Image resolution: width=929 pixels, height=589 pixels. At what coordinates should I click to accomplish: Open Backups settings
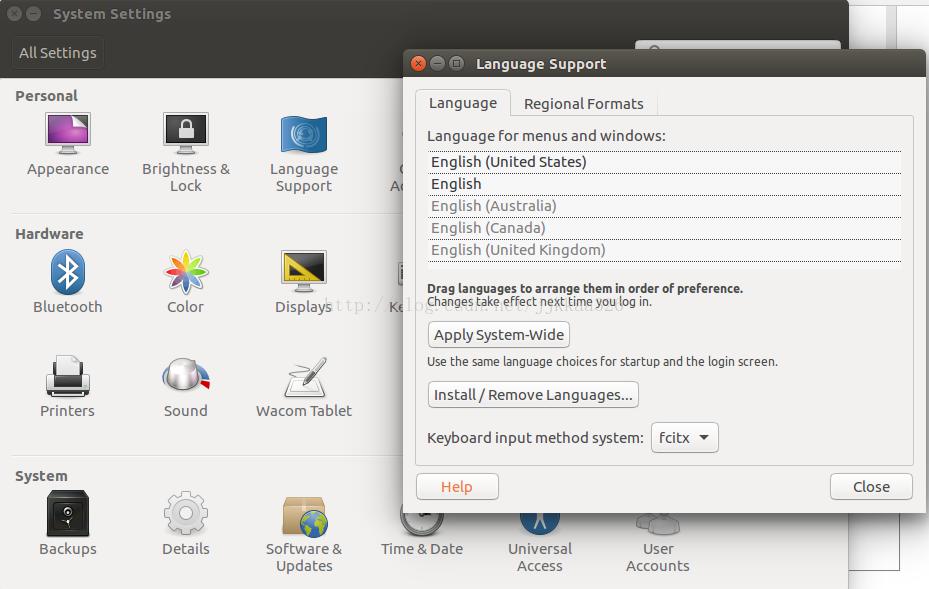68,524
